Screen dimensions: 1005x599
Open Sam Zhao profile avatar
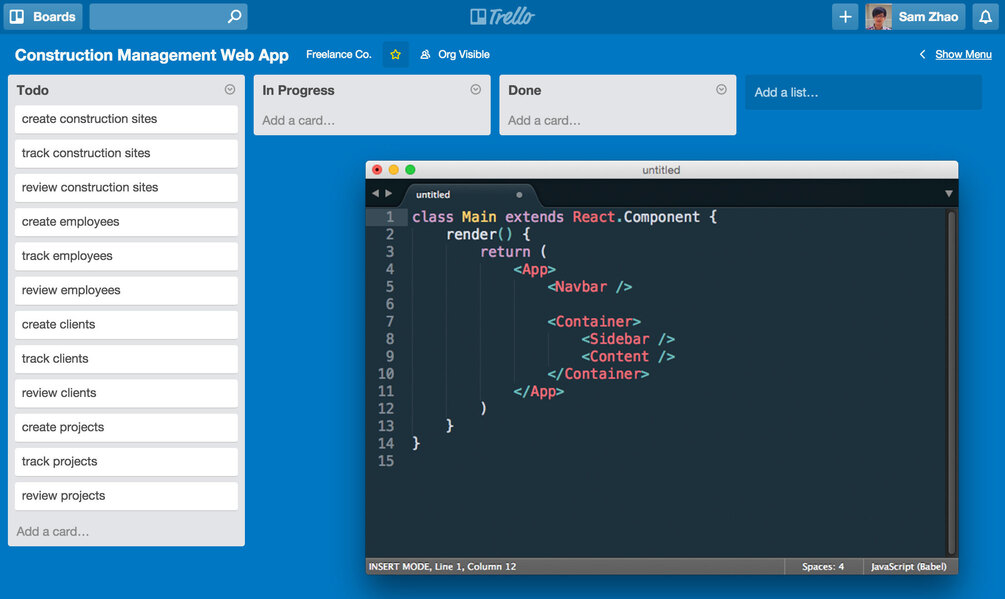click(x=878, y=17)
